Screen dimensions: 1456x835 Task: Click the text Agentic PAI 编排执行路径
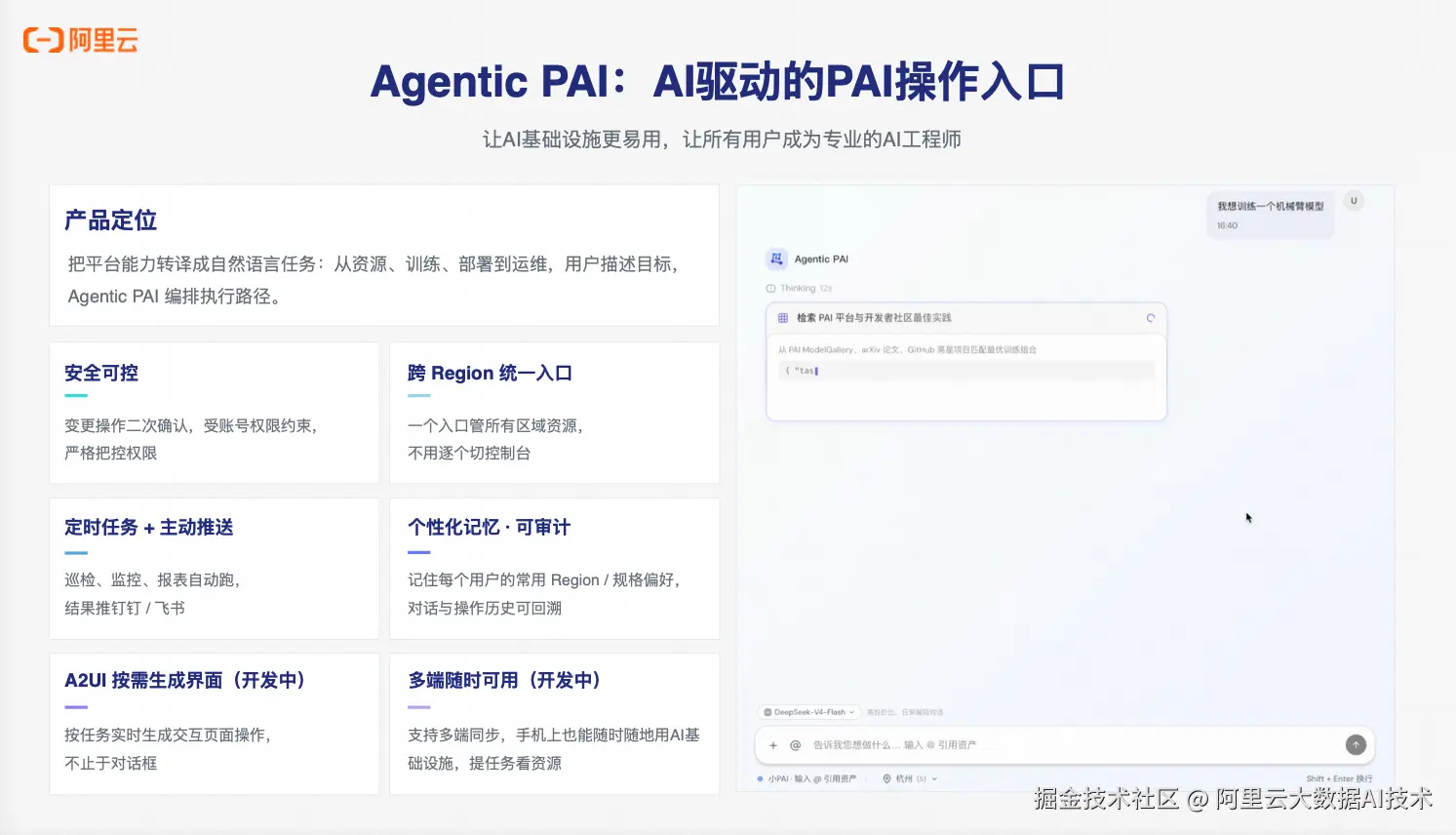tap(174, 297)
